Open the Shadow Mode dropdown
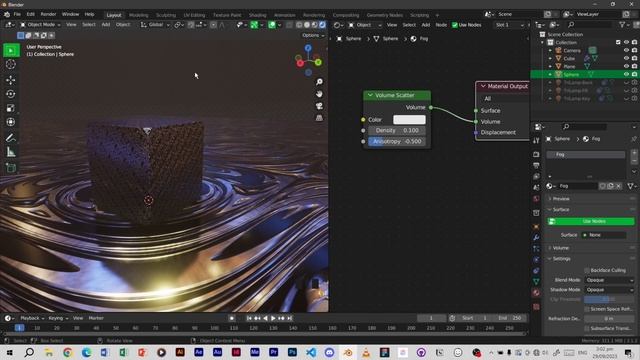This screenshot has height=360, width=640. (609, 290)
